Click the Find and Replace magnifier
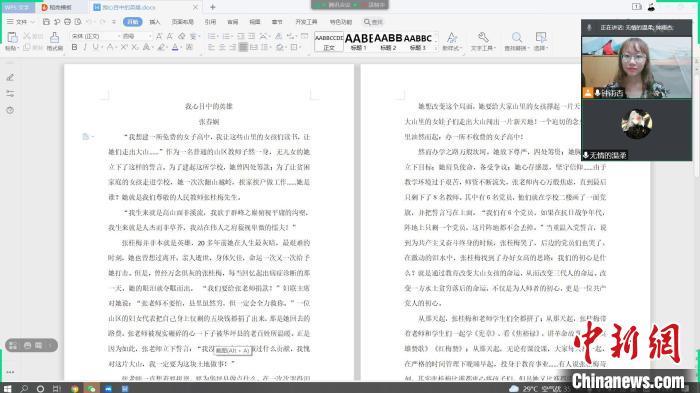This screenshot has width=700, height=393. tap(517, 41)
